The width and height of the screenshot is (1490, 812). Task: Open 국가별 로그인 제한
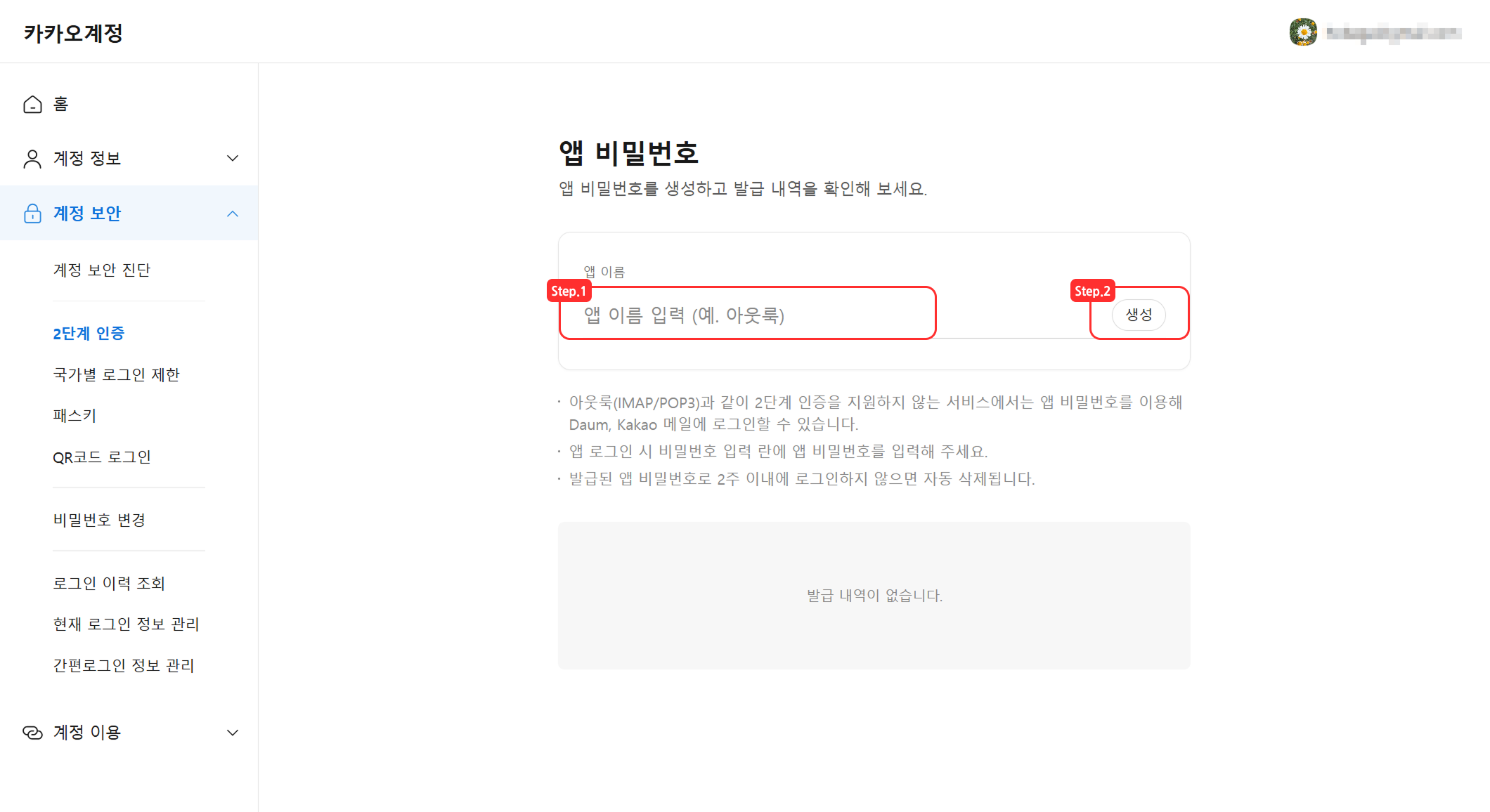[x=117, y=374]
